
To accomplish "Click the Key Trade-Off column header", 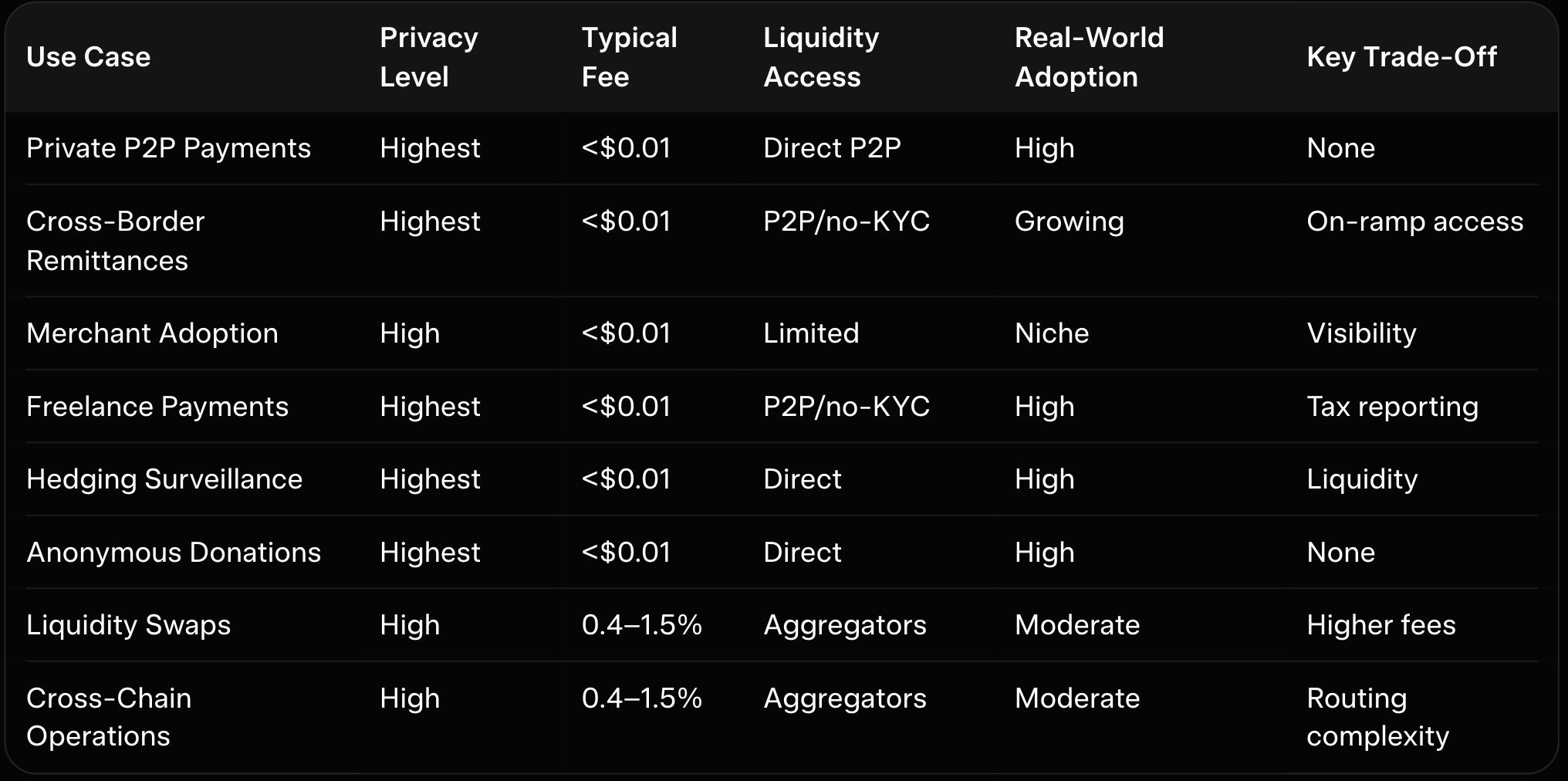I will click(x=1401, y=57).
